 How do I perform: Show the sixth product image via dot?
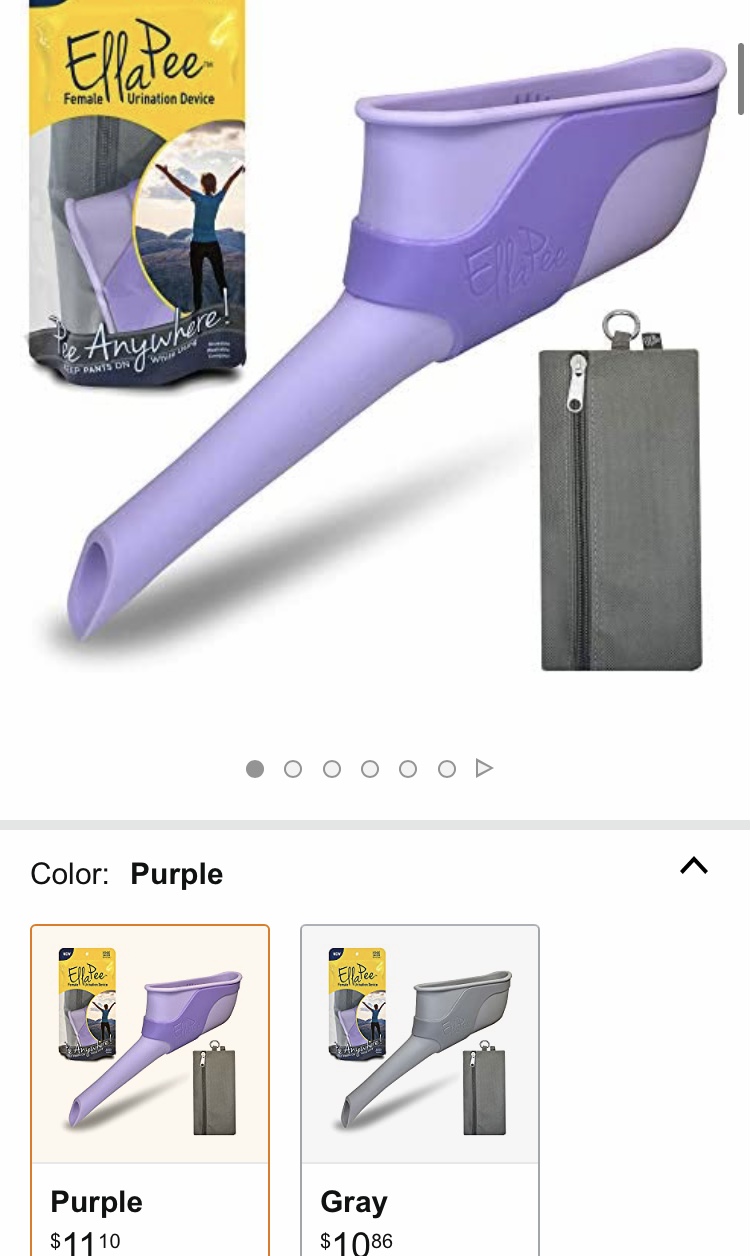pyautogui.click(x=447, y=768)
